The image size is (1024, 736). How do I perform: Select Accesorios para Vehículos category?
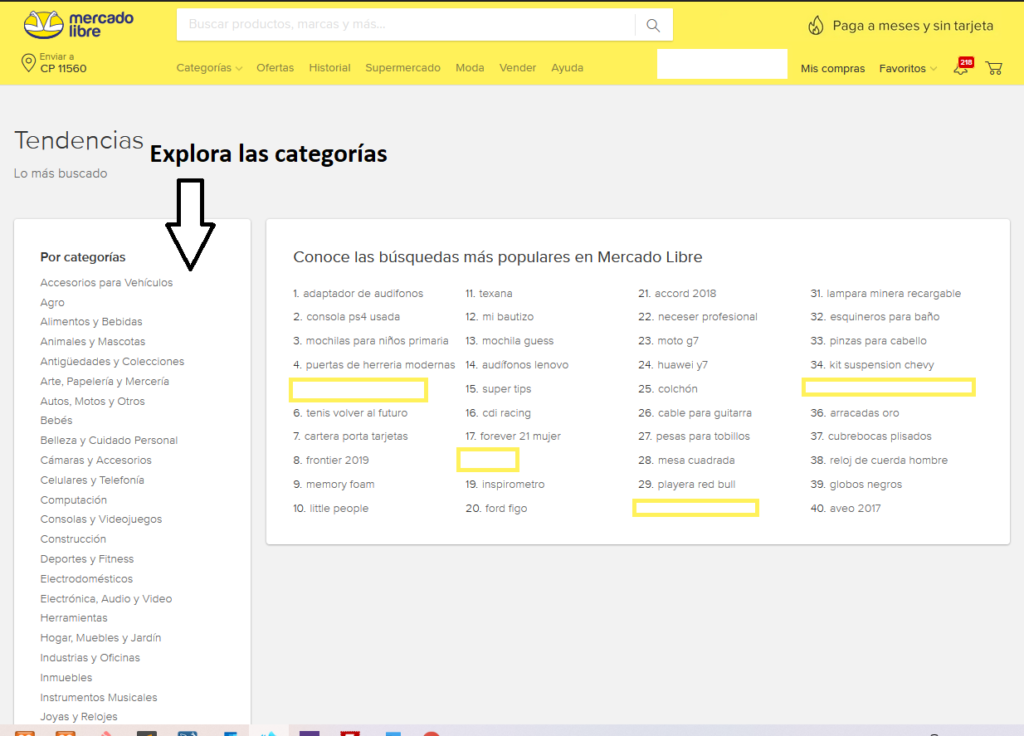106,283
